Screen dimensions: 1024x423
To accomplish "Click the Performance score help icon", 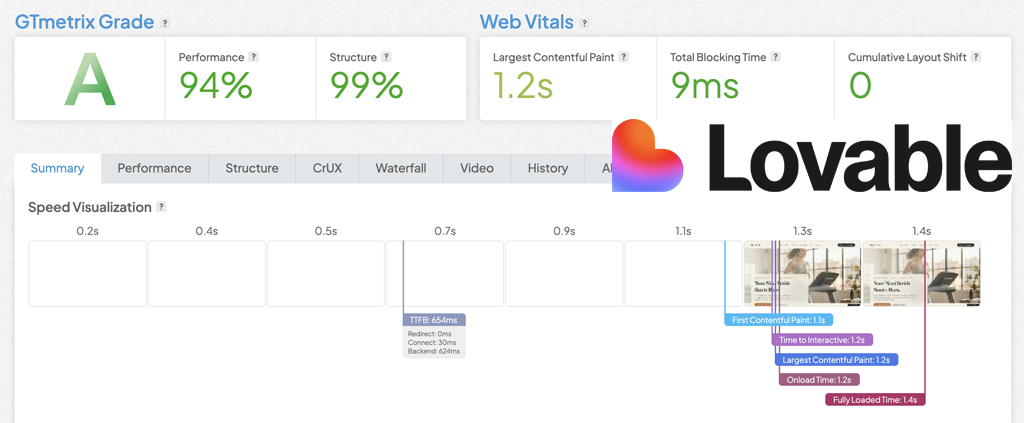I will (254, 57).
